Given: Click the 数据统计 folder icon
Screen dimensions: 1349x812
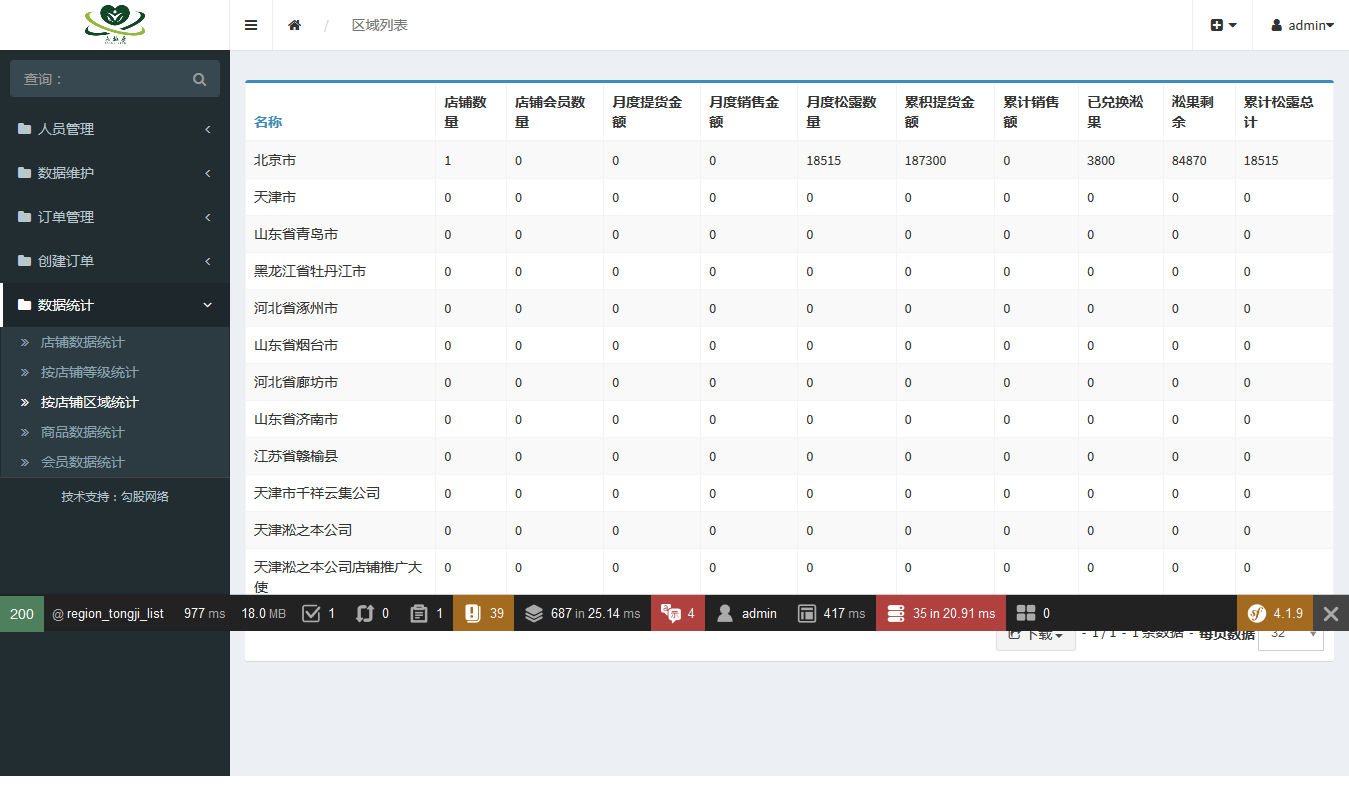Looking at the screenshot, I should point(25,305).
